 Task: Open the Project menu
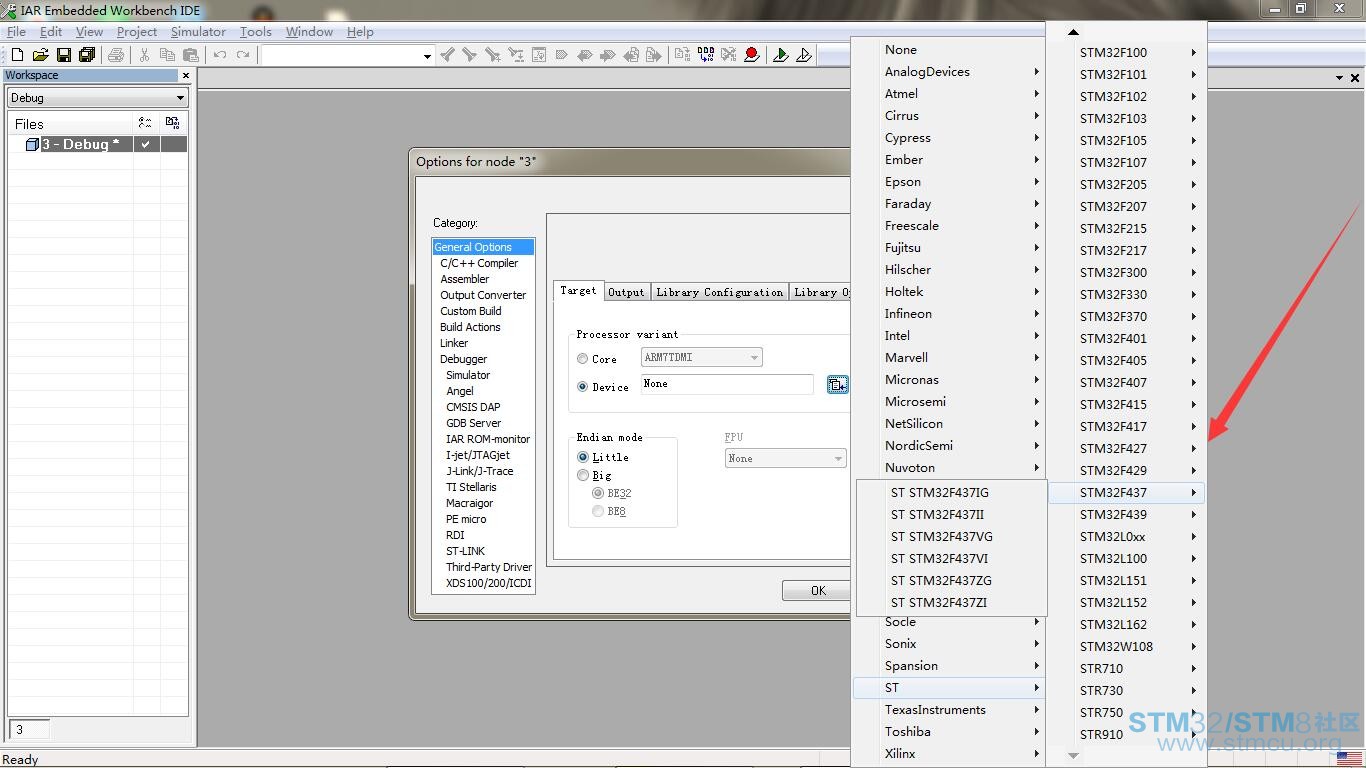pos(137,32)
